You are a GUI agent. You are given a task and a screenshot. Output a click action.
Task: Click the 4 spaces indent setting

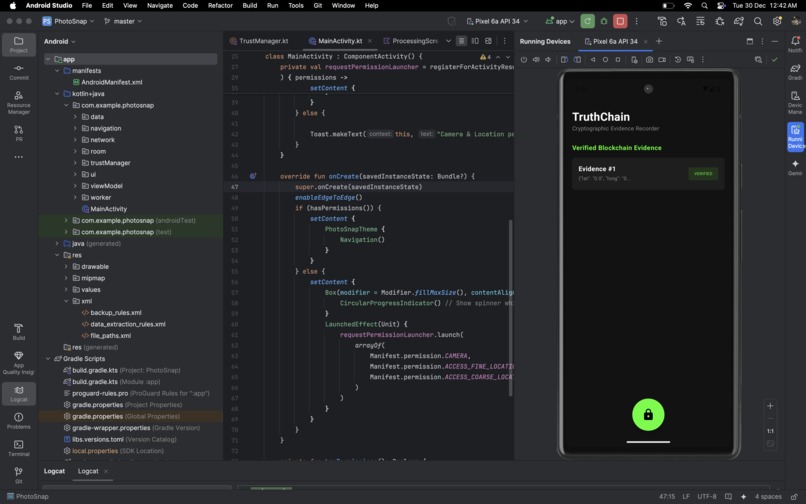tap(768, 496)
